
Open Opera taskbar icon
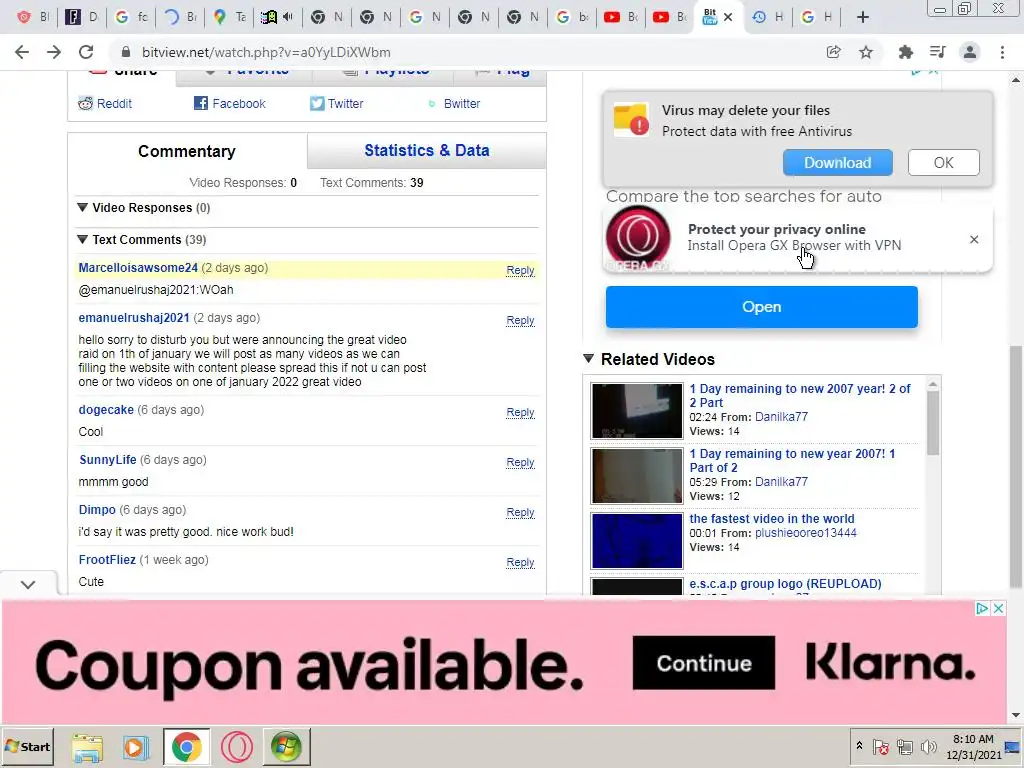[236, 747]
